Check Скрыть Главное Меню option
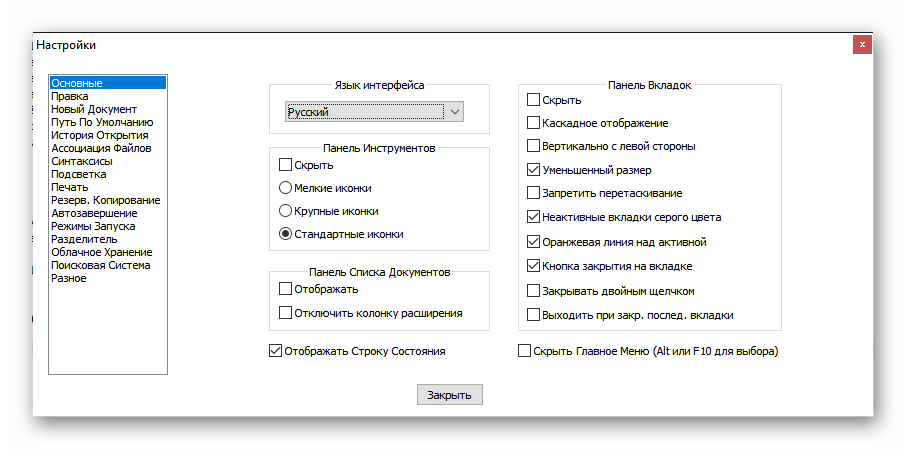 click(525, 351)
